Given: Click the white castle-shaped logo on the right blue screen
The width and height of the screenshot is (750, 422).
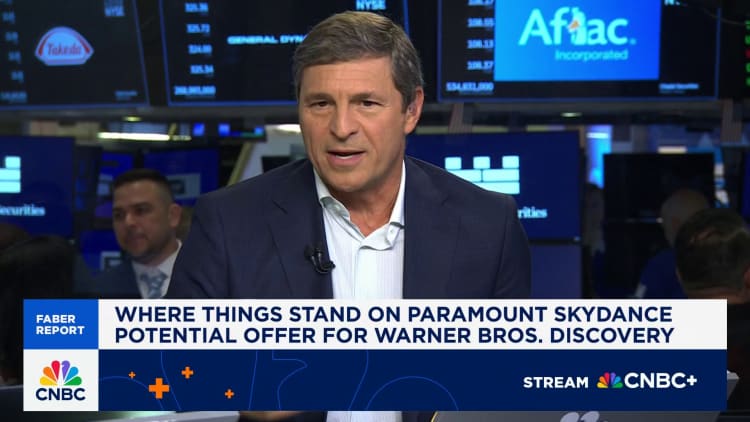Looking at the screenshot, I should point(482,174).
